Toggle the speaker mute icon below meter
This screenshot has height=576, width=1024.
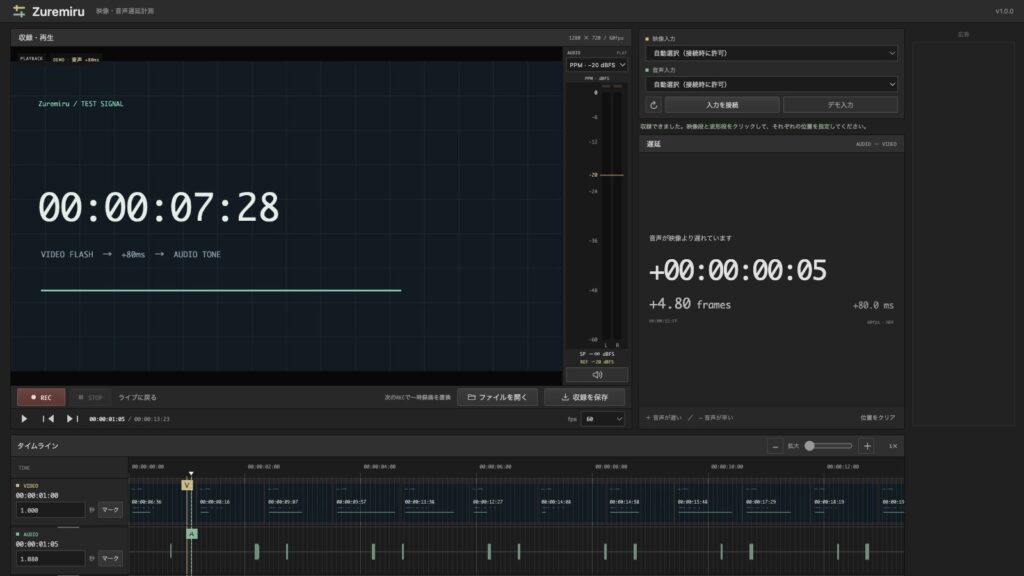(x=597, y=375)
